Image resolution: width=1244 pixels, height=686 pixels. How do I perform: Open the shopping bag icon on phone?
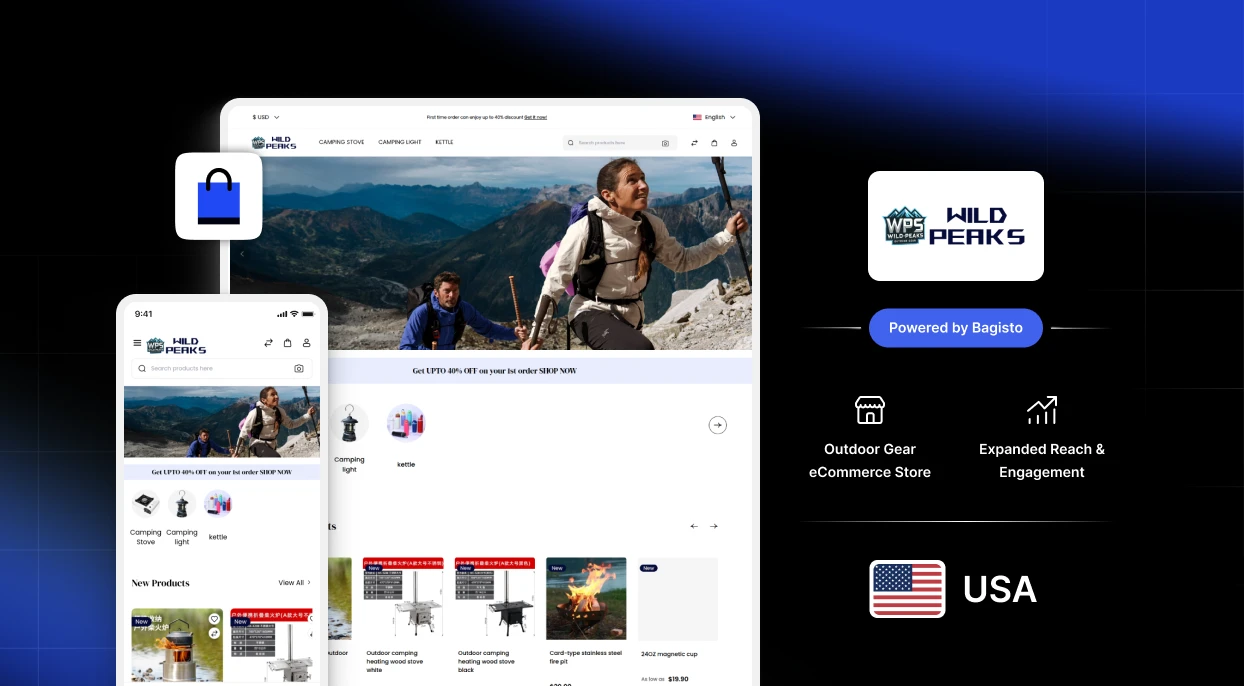[288, 343]
